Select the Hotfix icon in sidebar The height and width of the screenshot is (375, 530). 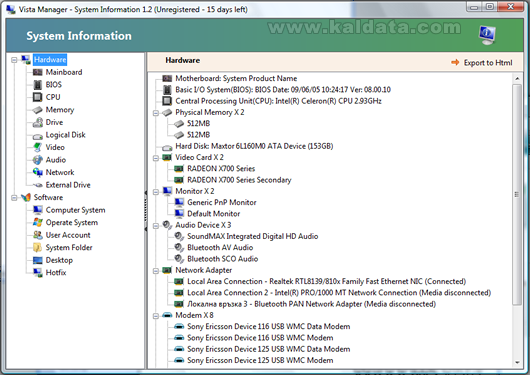coord(38,273)
